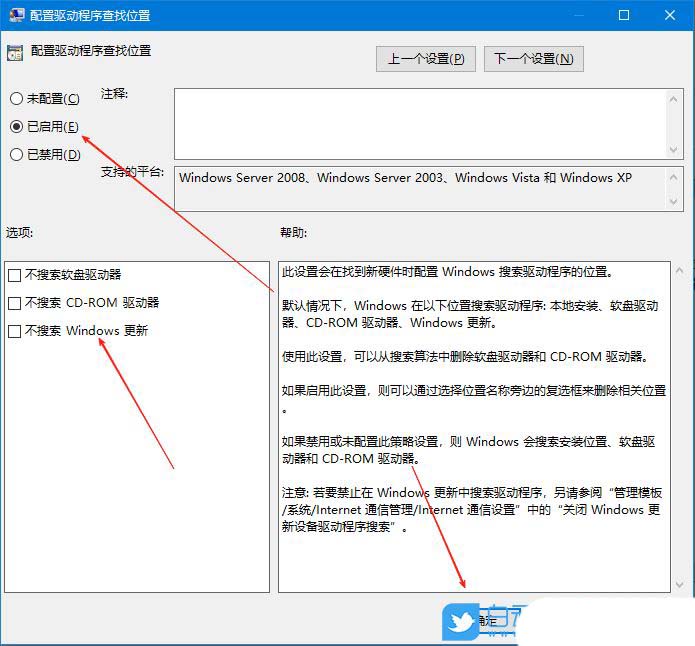Viewport: 695px width, 646px height.
Task: Minimize the policy settings window
Action: click(579, 15)
